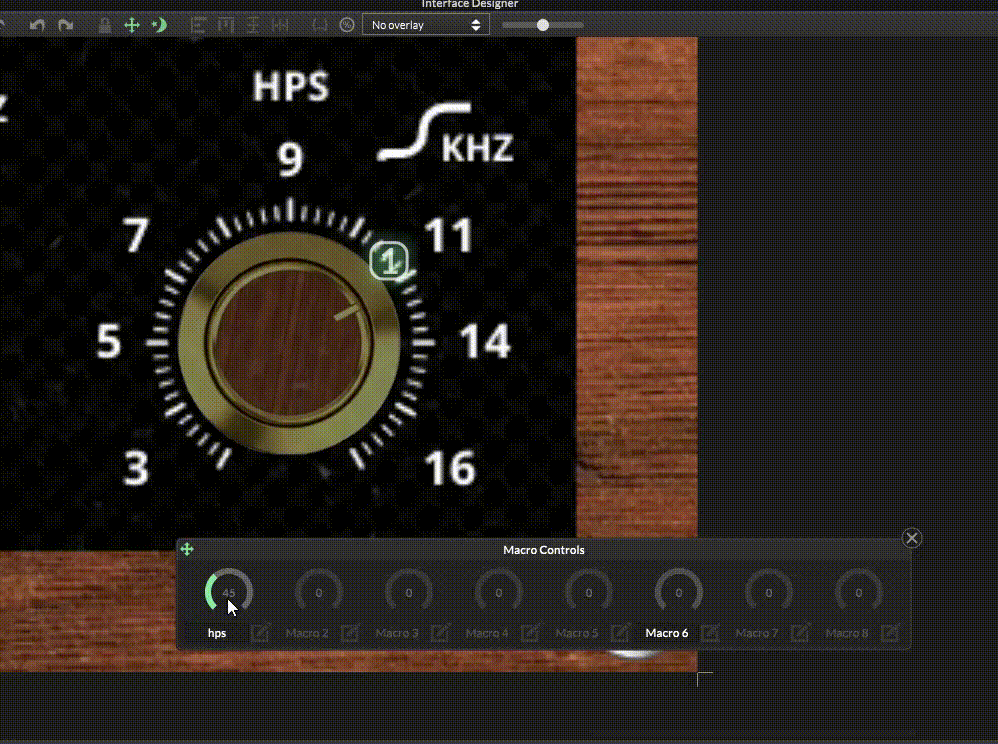Enable the green move/drag mode icon
This screenshot has width=998, height=744.
132,25
